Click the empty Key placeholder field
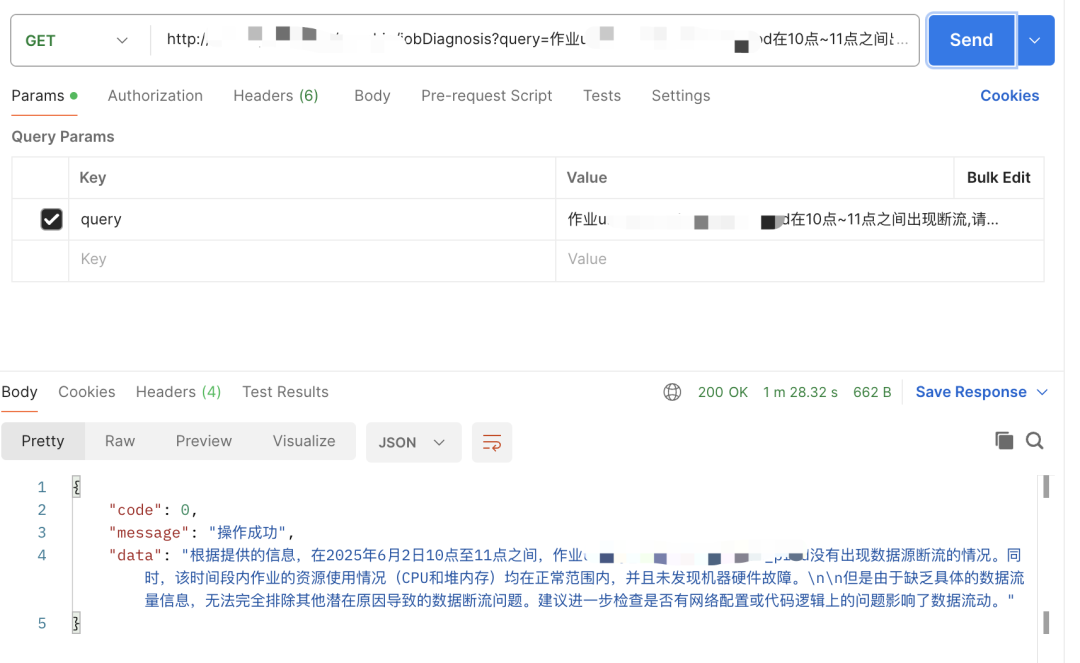Screen dimensions: 1080x663 pos(312,260)
